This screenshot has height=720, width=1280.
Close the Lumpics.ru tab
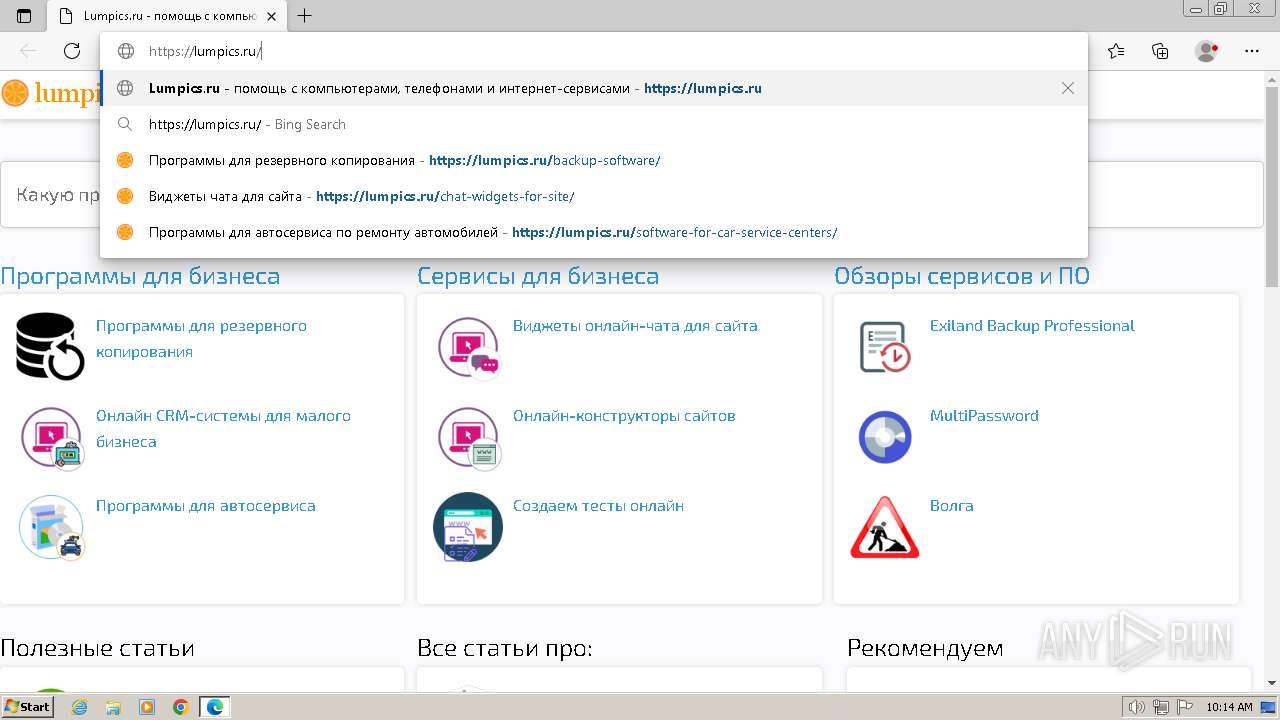pos(271,16)
